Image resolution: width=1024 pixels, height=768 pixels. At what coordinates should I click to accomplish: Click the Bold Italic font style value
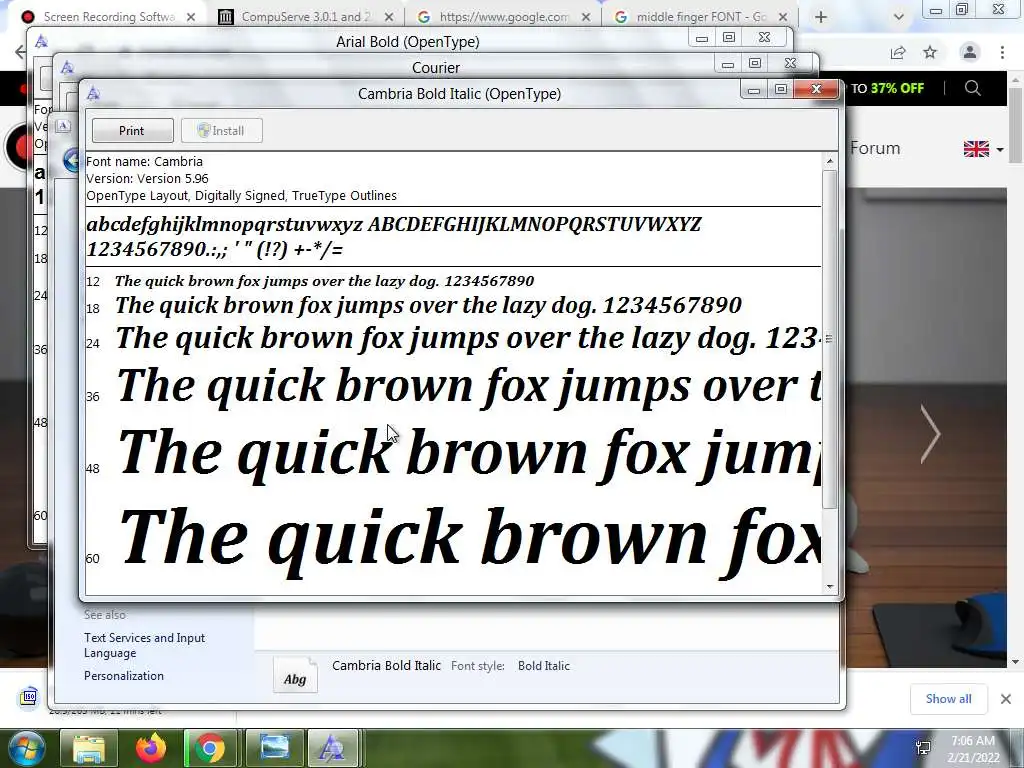[x=544, y=666]
